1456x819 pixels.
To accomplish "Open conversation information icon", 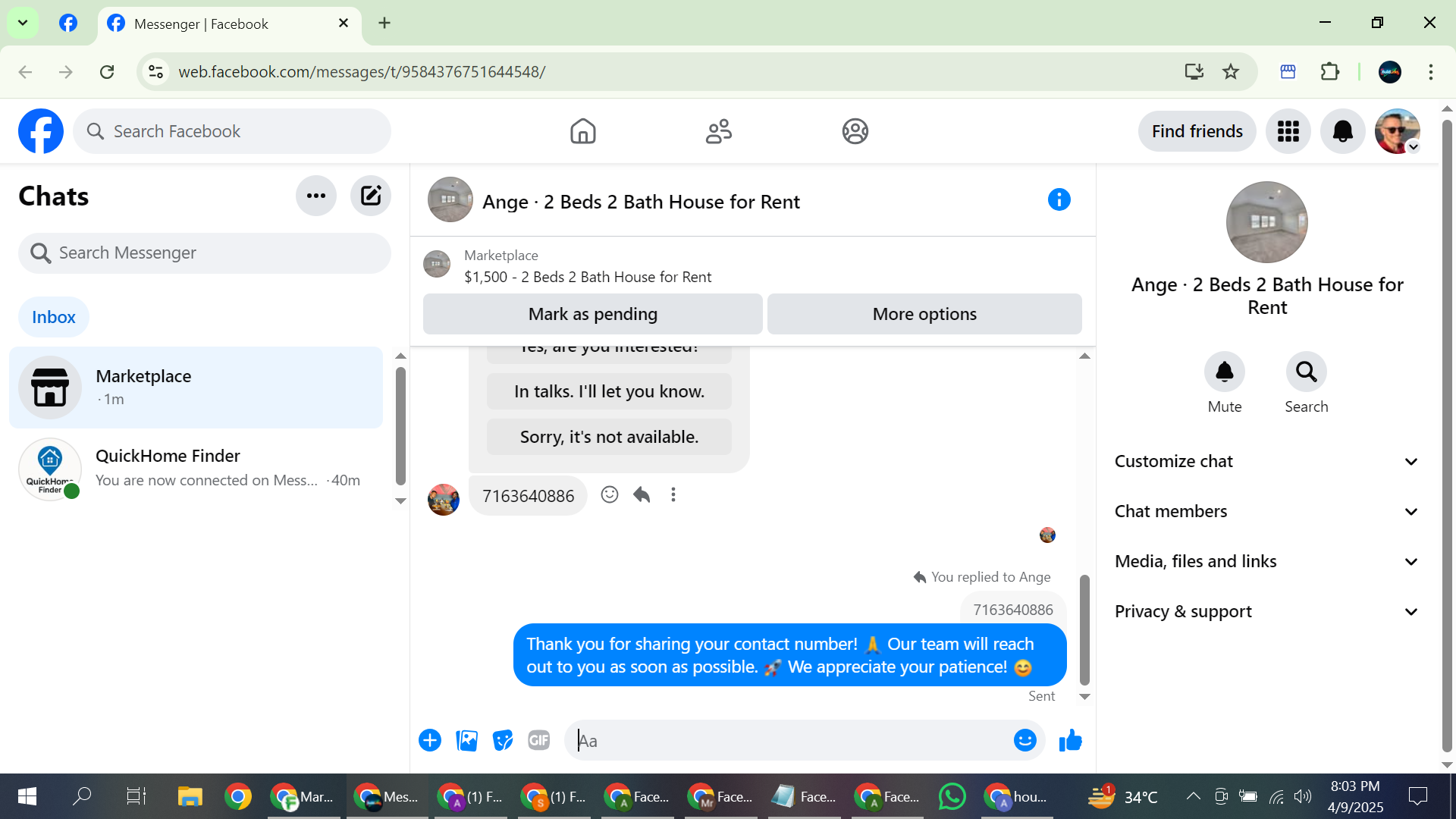I will pos(1059,199).
